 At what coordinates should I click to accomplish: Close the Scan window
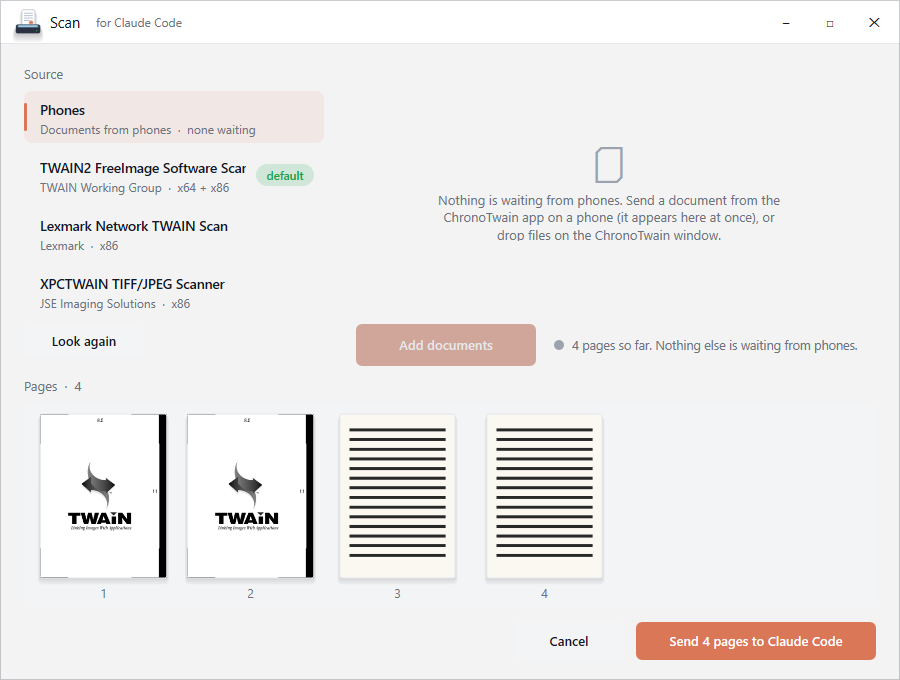coord(874,22)
